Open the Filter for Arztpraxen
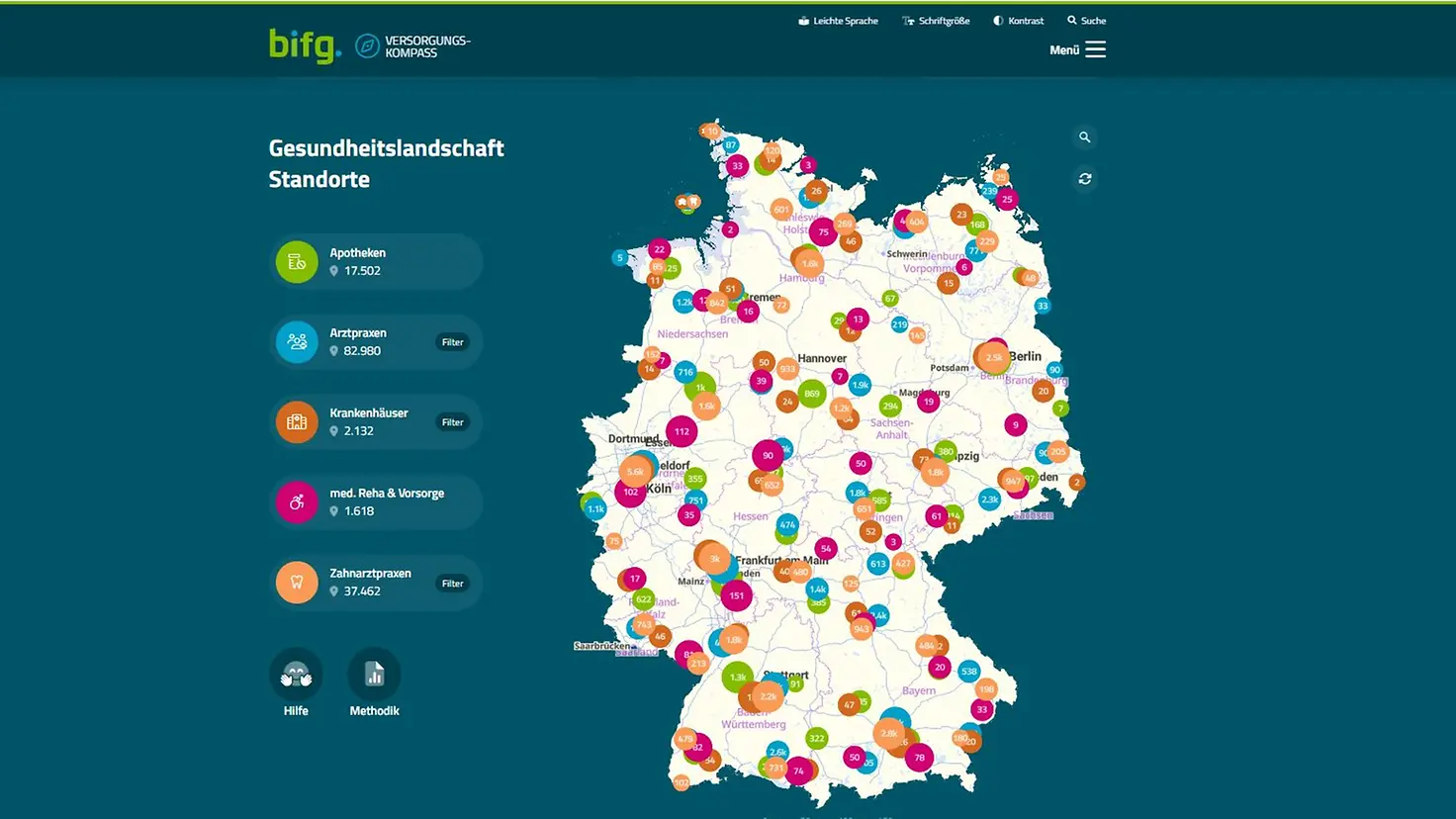 coord(452,342)
